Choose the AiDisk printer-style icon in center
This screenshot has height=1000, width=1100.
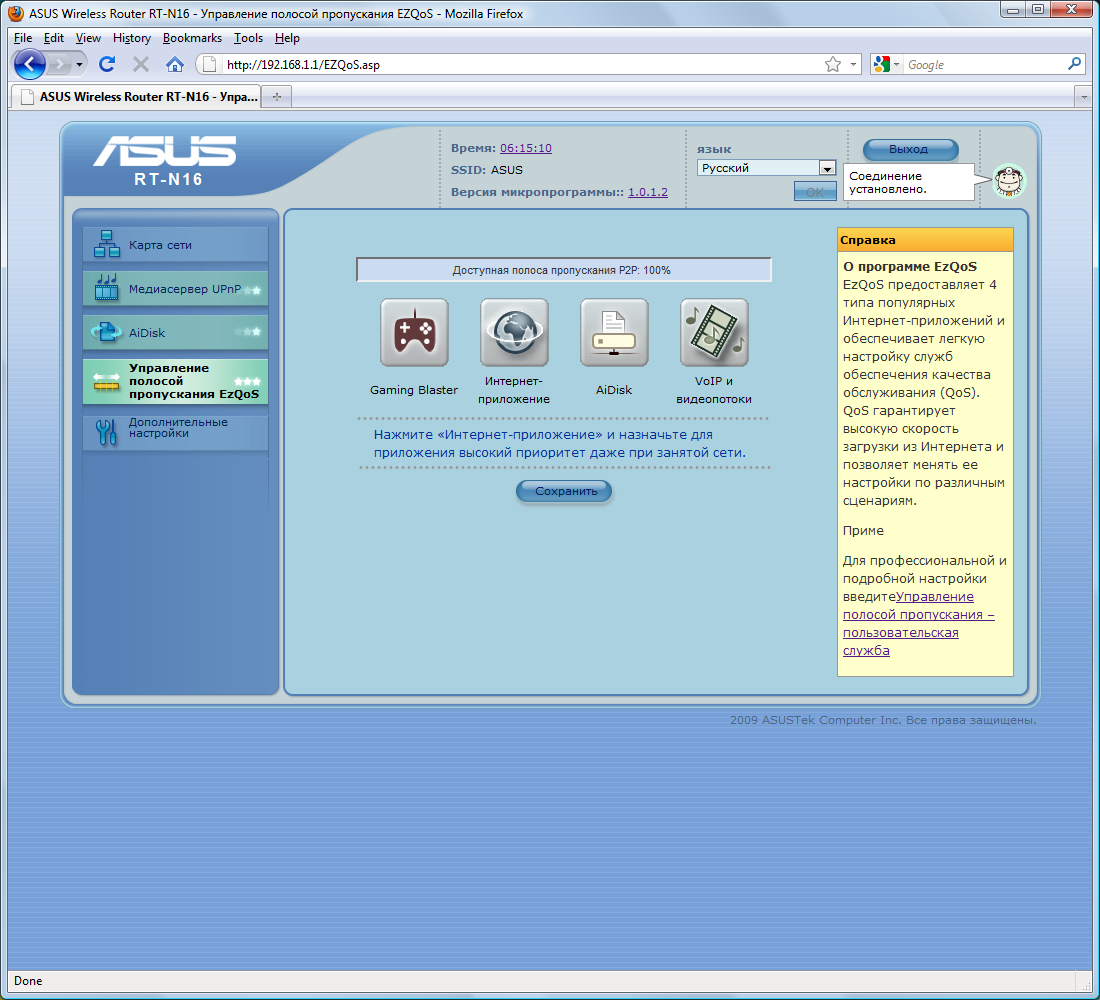click(x=614, y=333)
